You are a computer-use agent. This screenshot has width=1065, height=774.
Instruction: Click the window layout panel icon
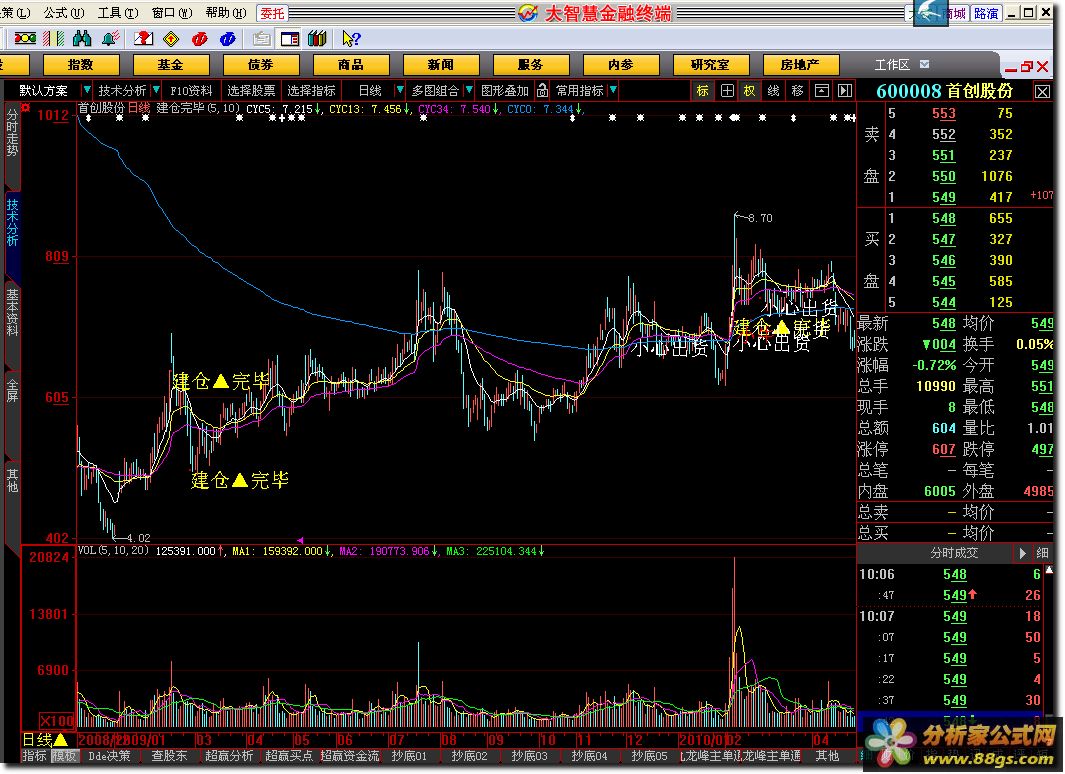[x=289, y=39]
